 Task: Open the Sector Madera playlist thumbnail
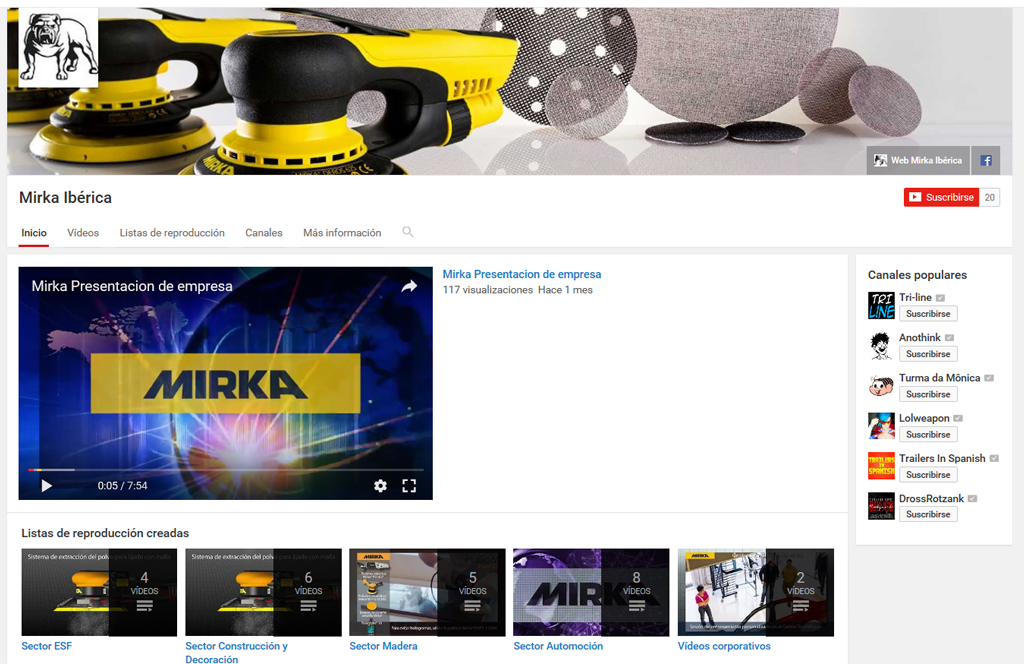click(x=427, y=592)
